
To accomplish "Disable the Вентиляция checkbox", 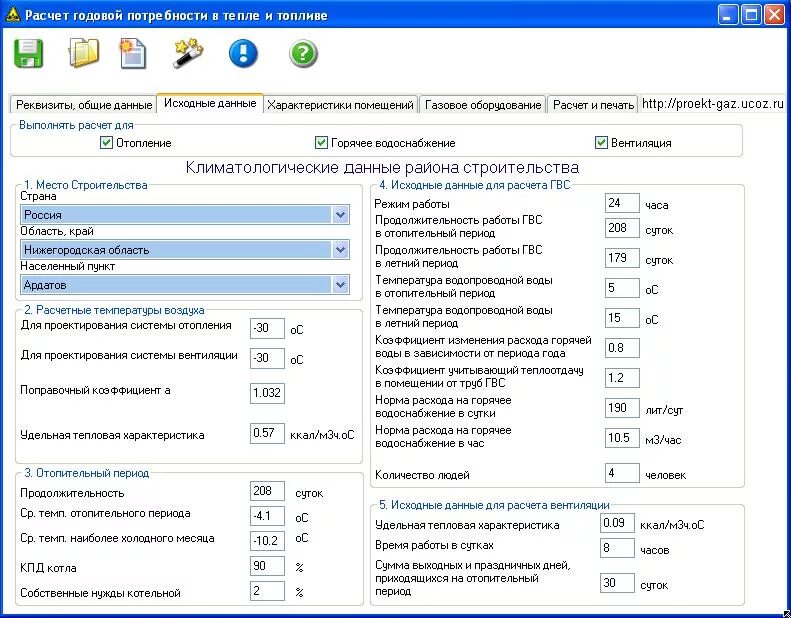I will pos(601,143).
